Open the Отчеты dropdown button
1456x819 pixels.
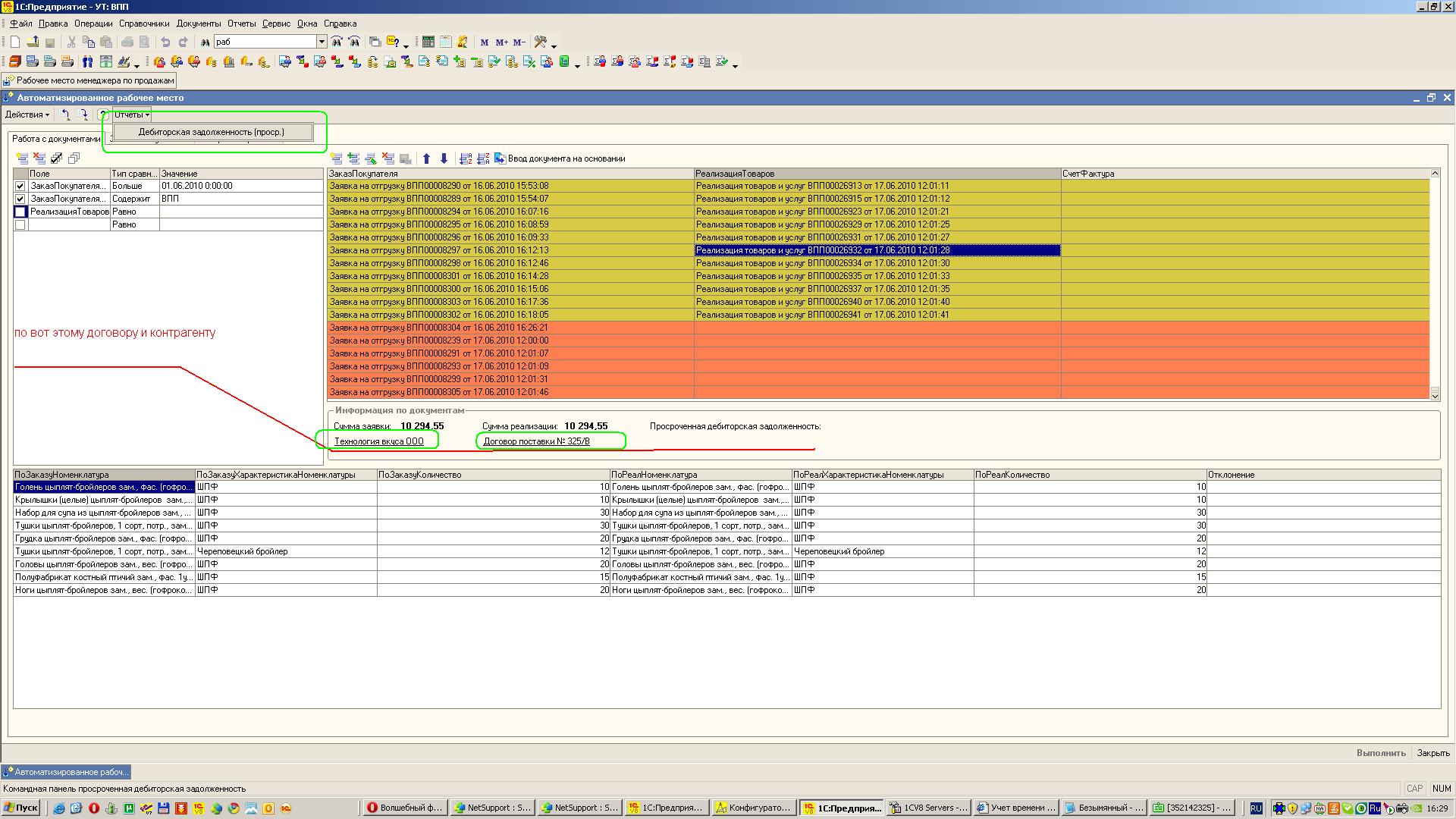coord(131,115)
